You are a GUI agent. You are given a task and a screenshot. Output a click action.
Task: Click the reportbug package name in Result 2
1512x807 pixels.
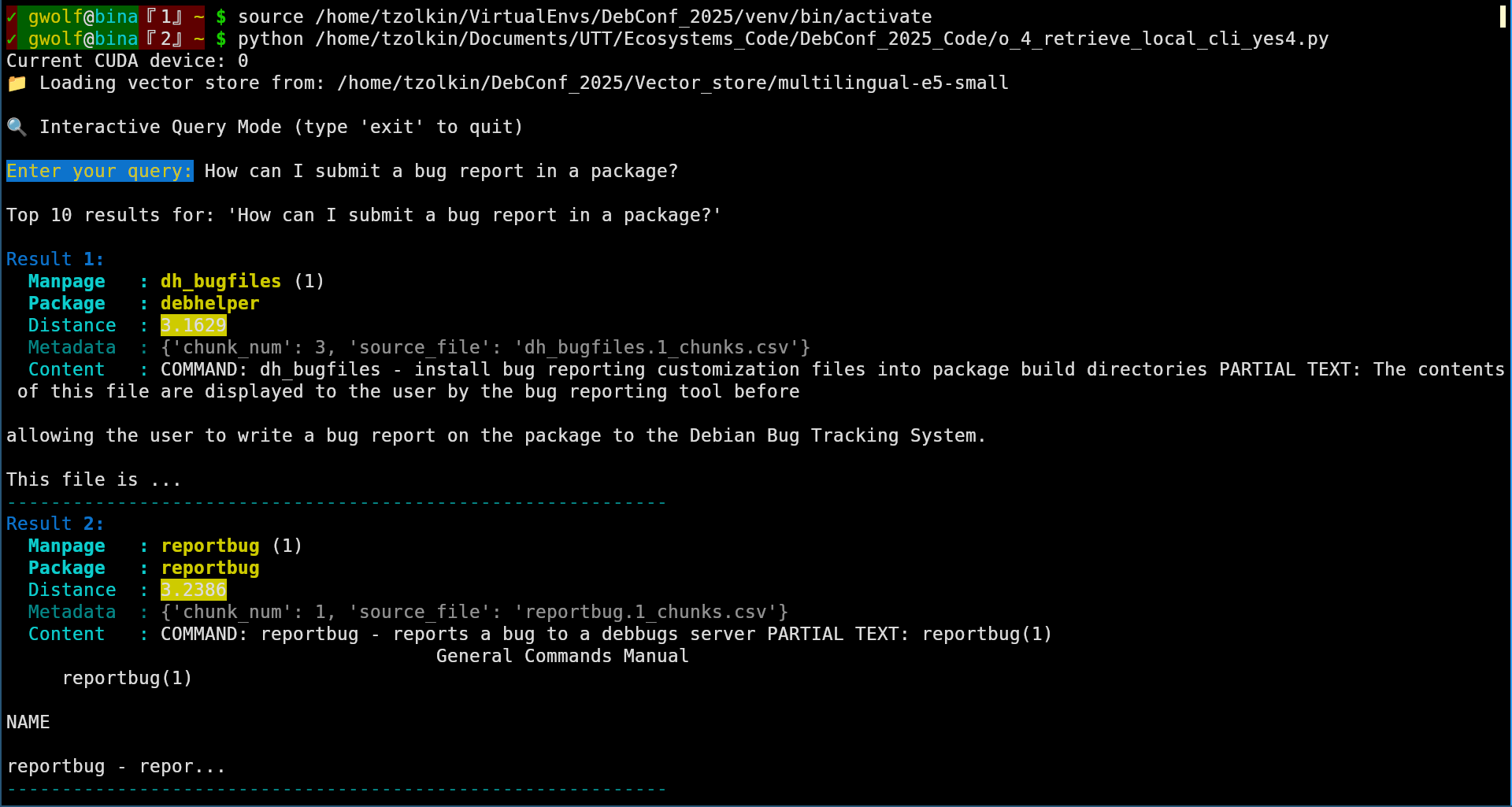pyautogui.click(x=210, y=568)
